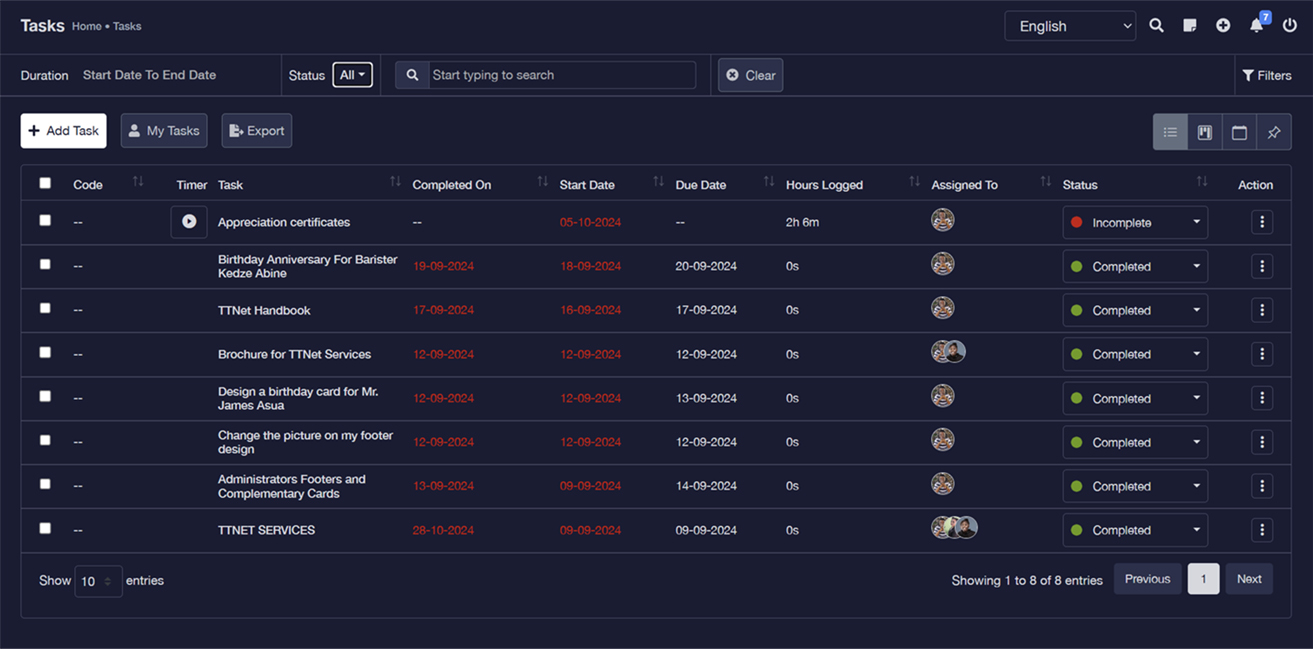Image resolution: width=1313 pixels, height=649 pixels.
Task: Tick the select-all checkbox in table header
Action: (45, 183)
